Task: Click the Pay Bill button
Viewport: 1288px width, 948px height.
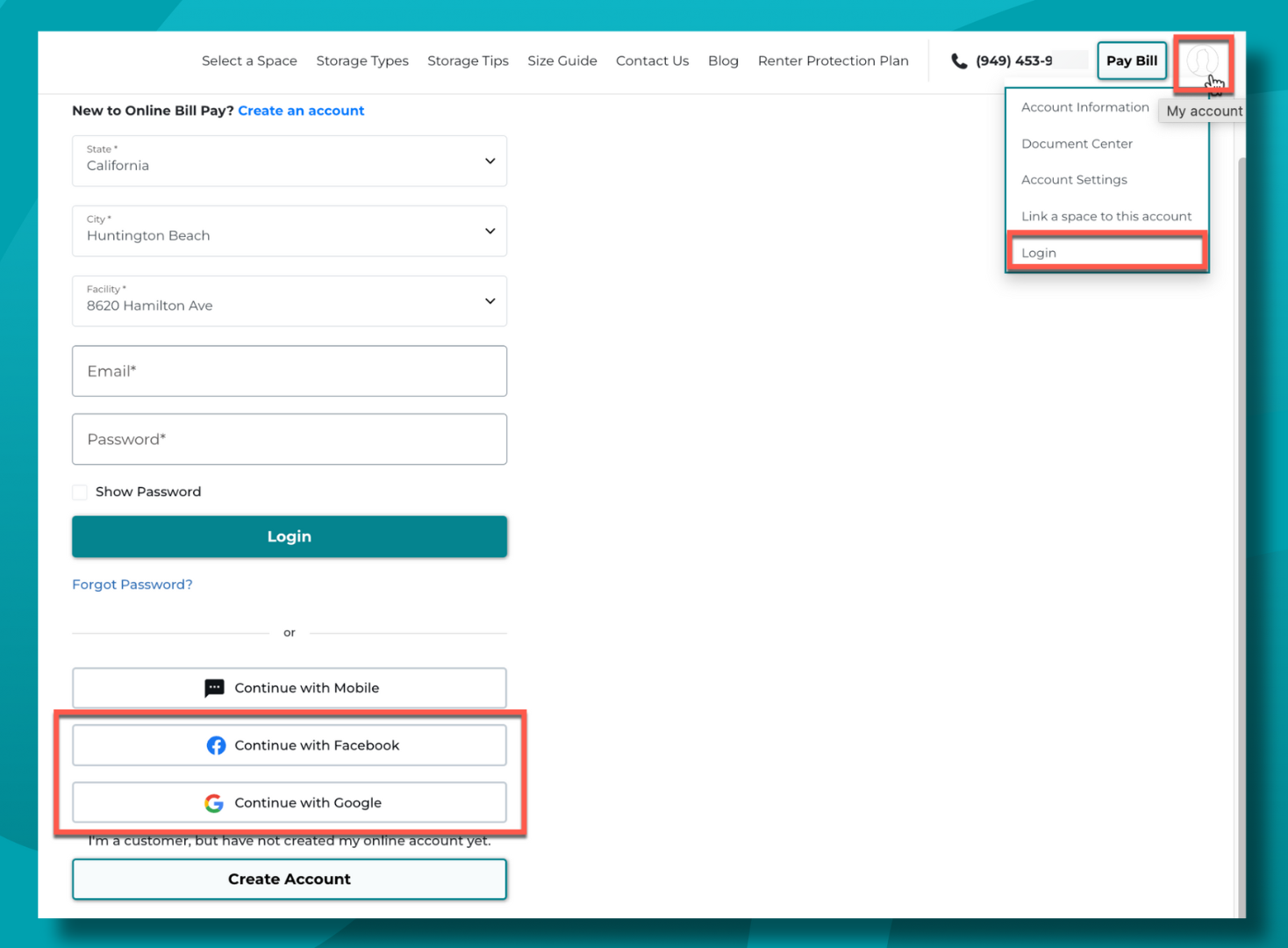Action: tap(1132, 61)
